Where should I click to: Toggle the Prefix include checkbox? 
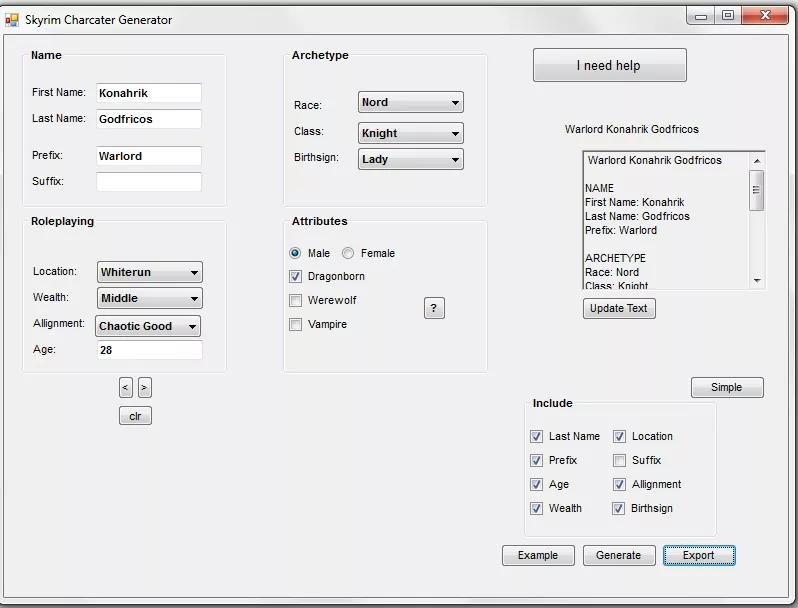coord(536,460)
